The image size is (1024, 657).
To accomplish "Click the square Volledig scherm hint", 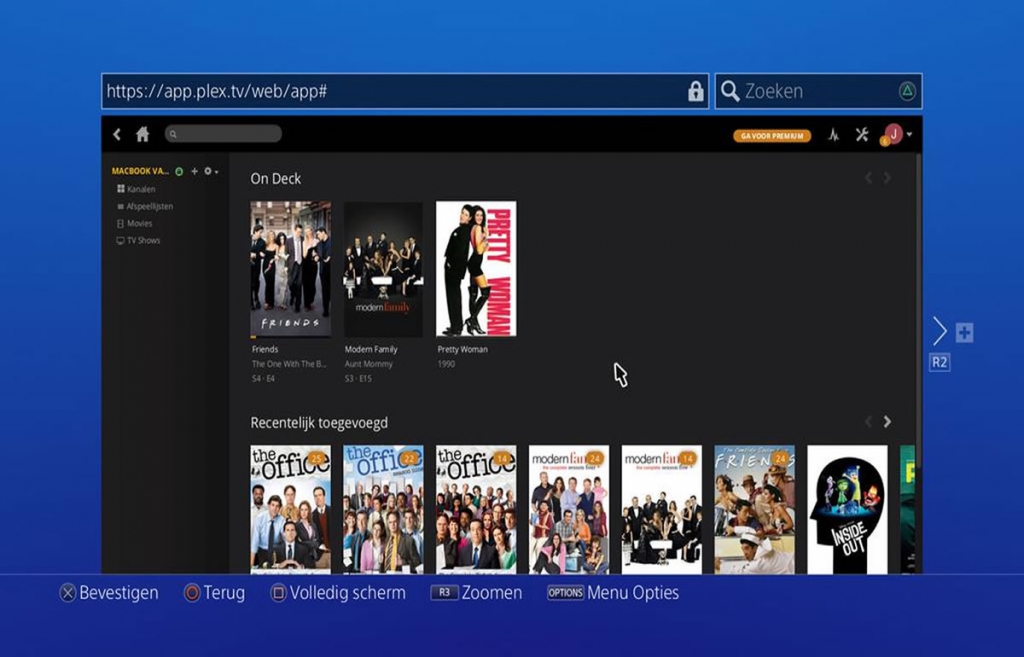I will (338, 593).
